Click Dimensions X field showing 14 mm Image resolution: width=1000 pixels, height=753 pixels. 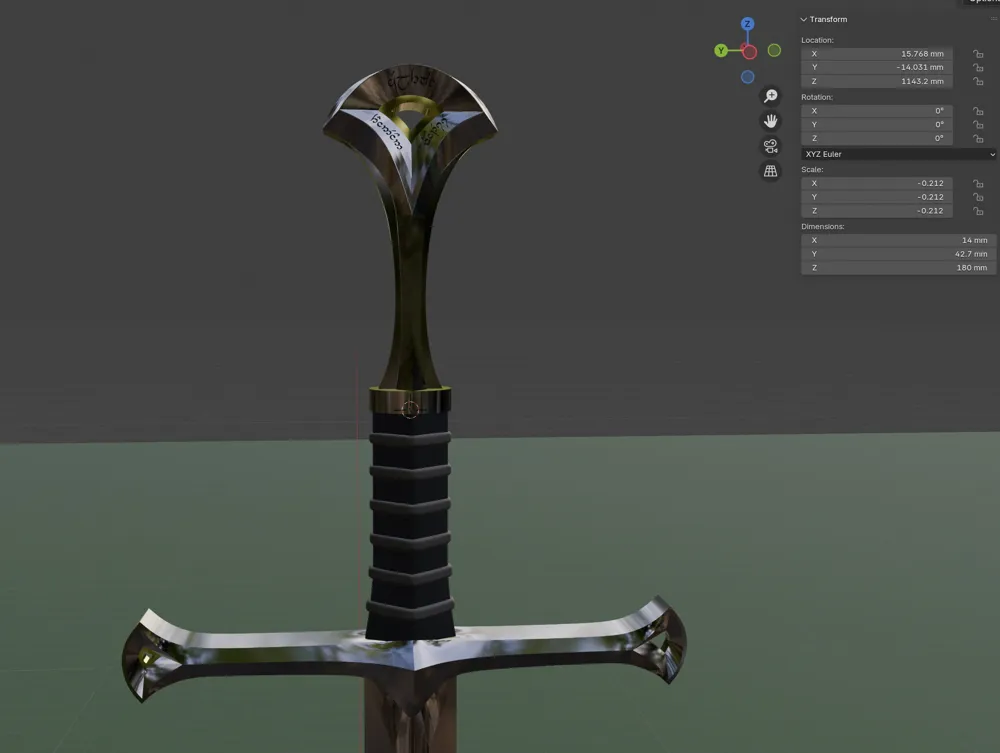click(898, 240)
